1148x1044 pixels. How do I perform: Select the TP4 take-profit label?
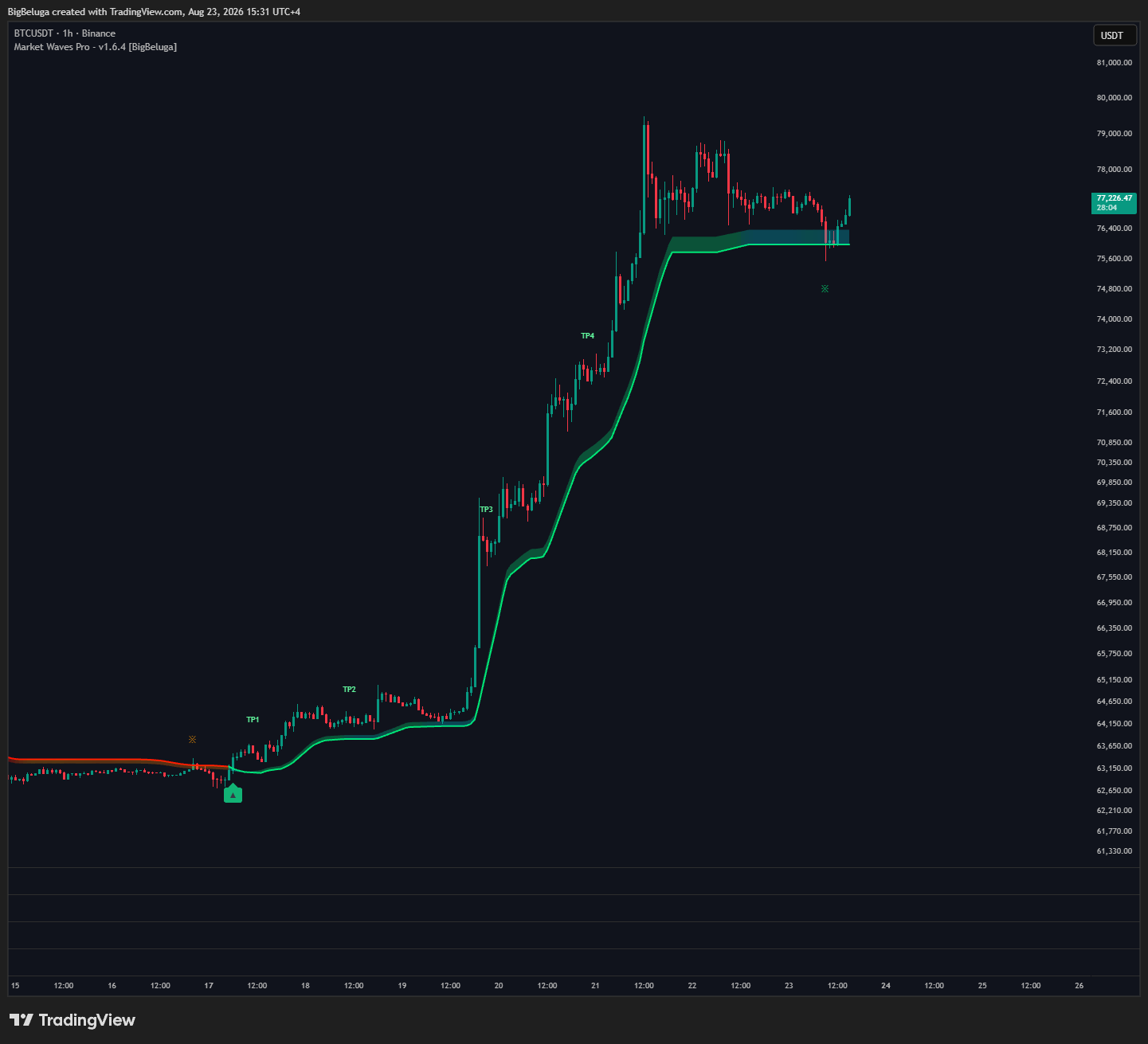click(587, 336)
